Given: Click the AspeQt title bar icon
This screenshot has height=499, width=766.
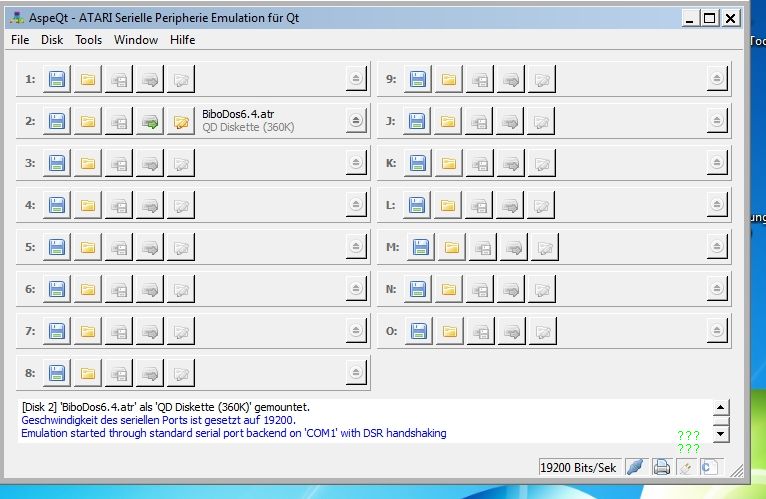Looking at the screenshot, I should coord(17,18).
